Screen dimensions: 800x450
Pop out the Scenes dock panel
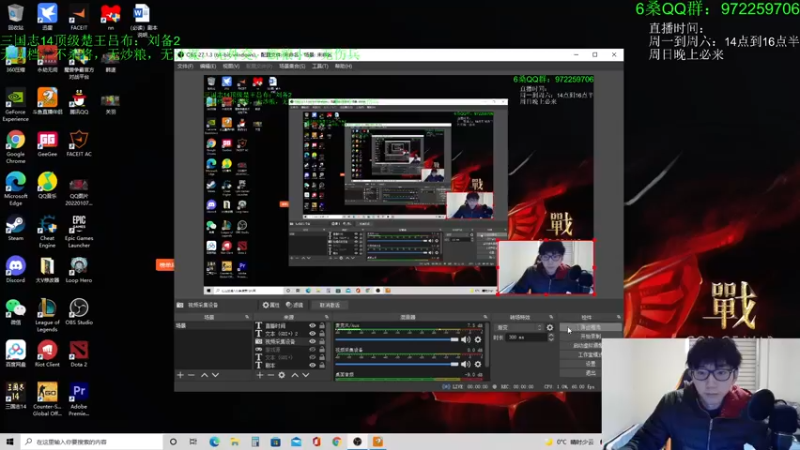(x=247, y=317)
